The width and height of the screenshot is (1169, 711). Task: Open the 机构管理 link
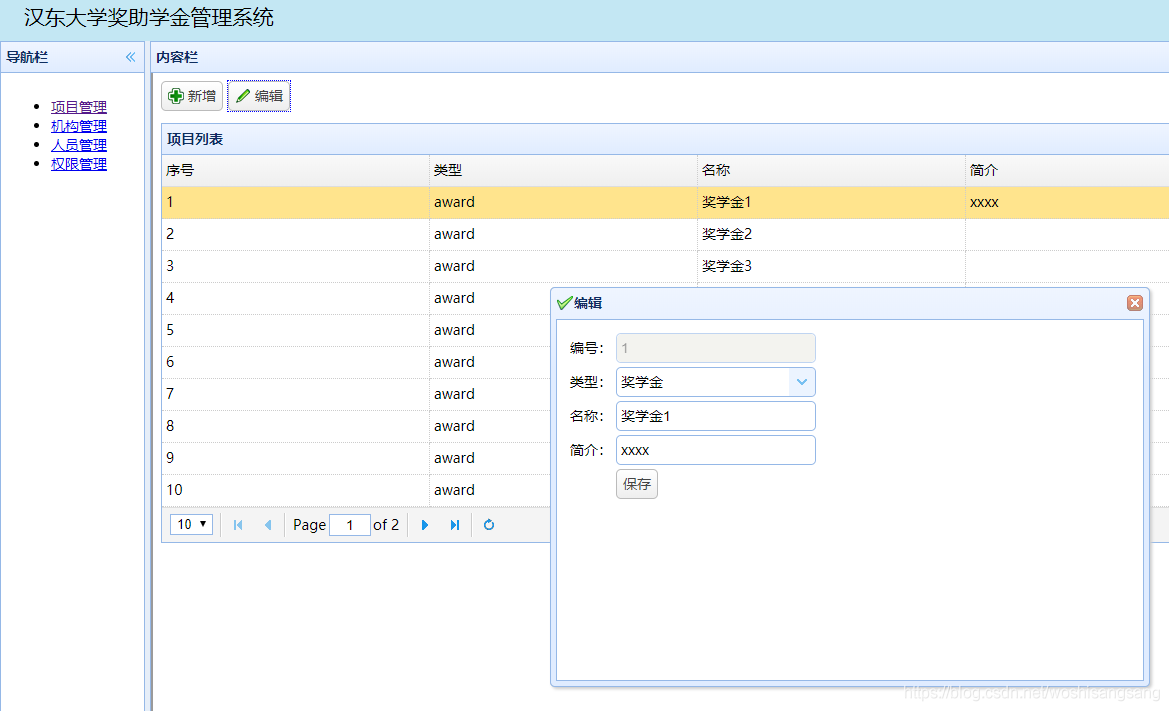tap(78, 126)
